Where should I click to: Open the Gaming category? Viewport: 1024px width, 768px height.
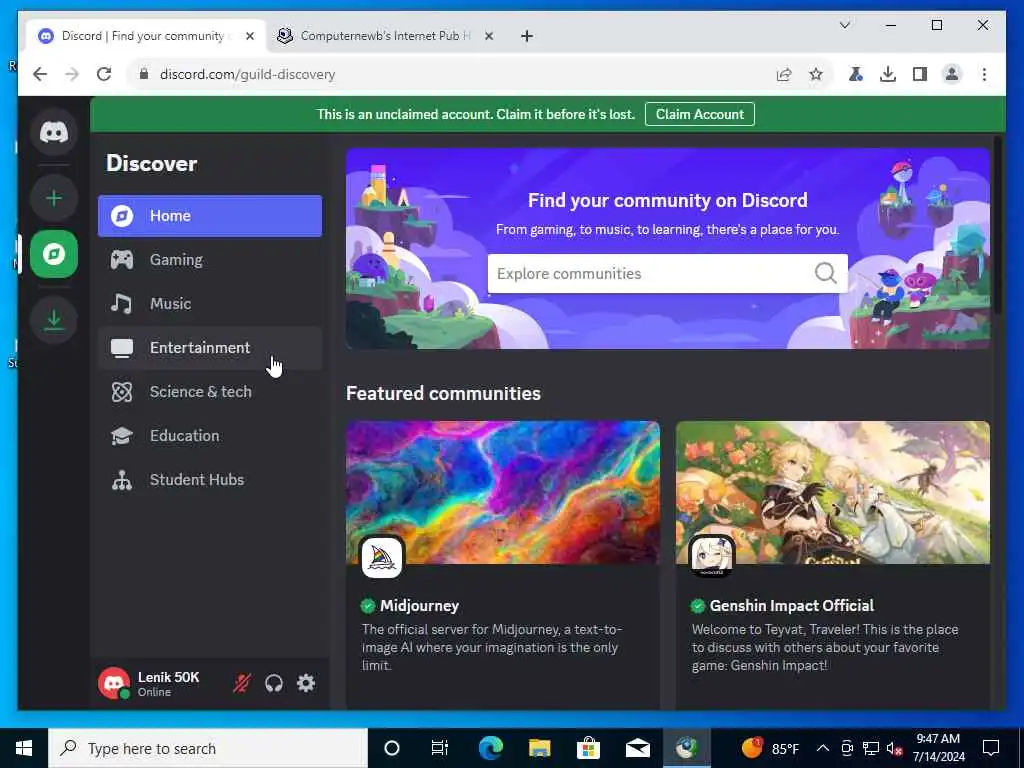point(210,259)
